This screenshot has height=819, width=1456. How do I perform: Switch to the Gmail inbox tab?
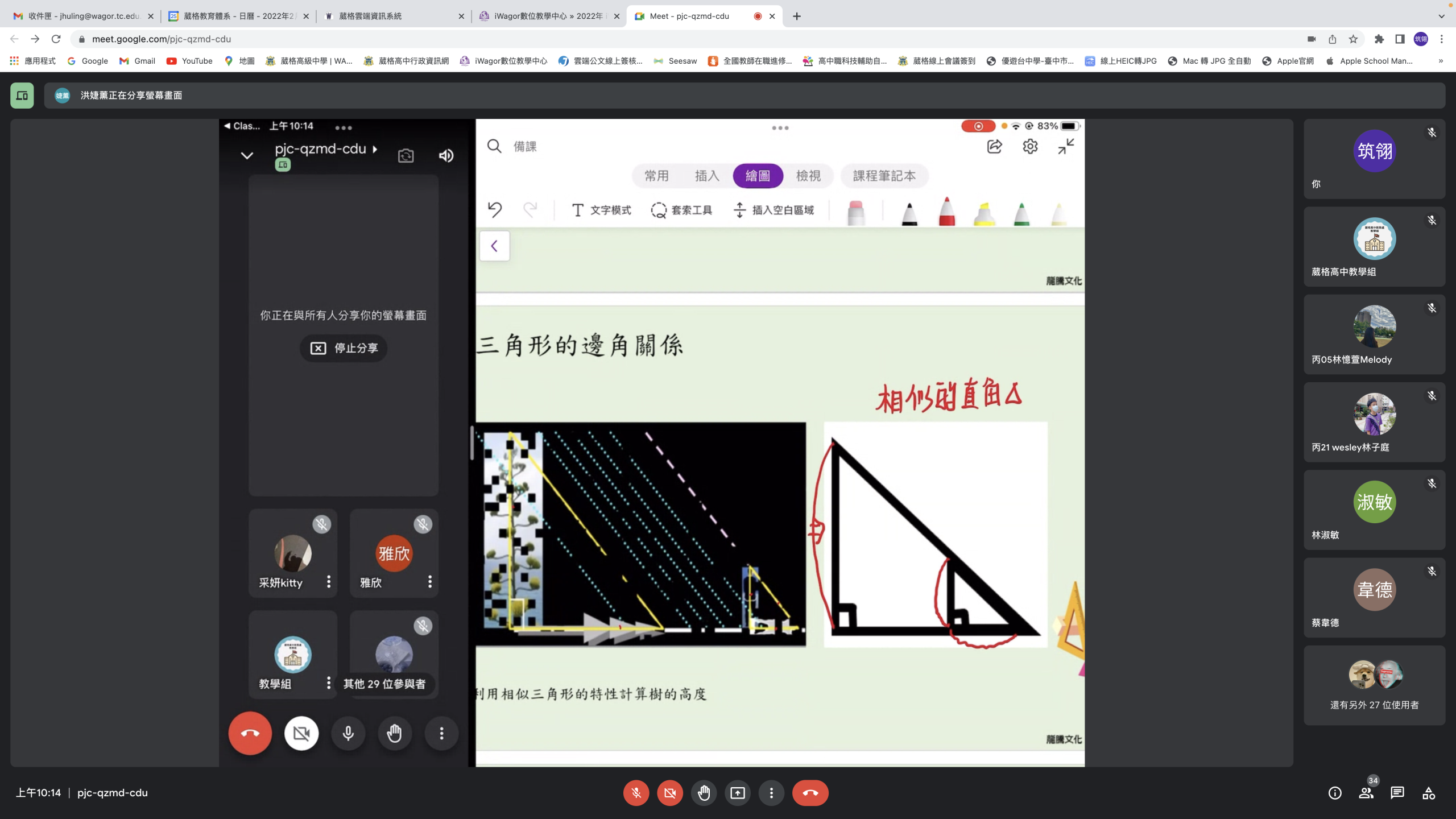(84, 16)
